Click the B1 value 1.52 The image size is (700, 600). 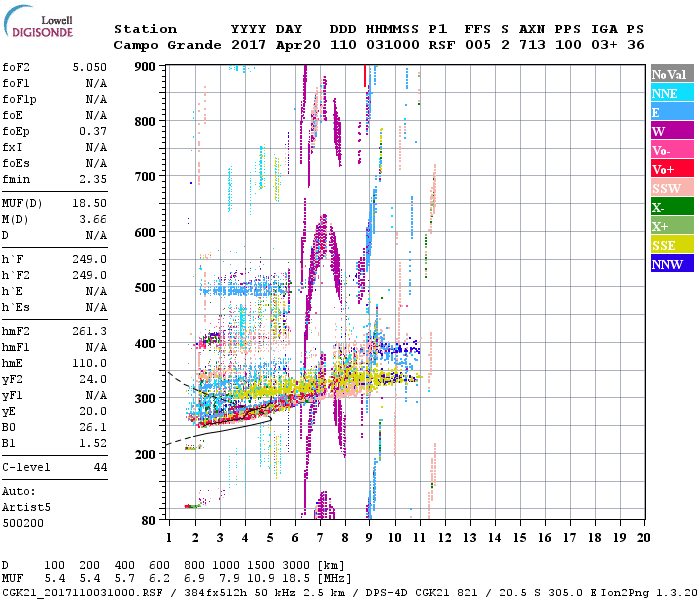(x=93, y=443)
